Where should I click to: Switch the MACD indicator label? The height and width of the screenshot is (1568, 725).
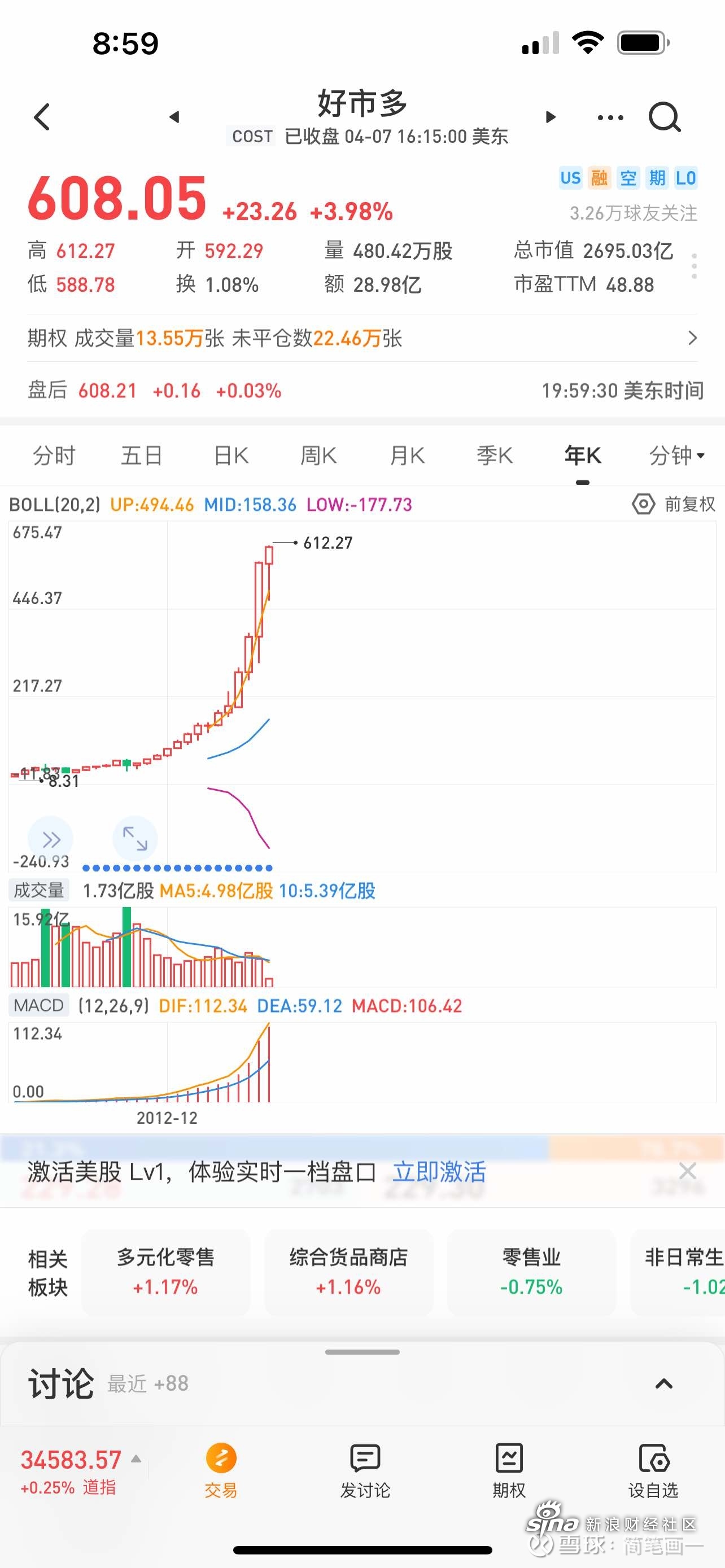(x=38, y=1006)
